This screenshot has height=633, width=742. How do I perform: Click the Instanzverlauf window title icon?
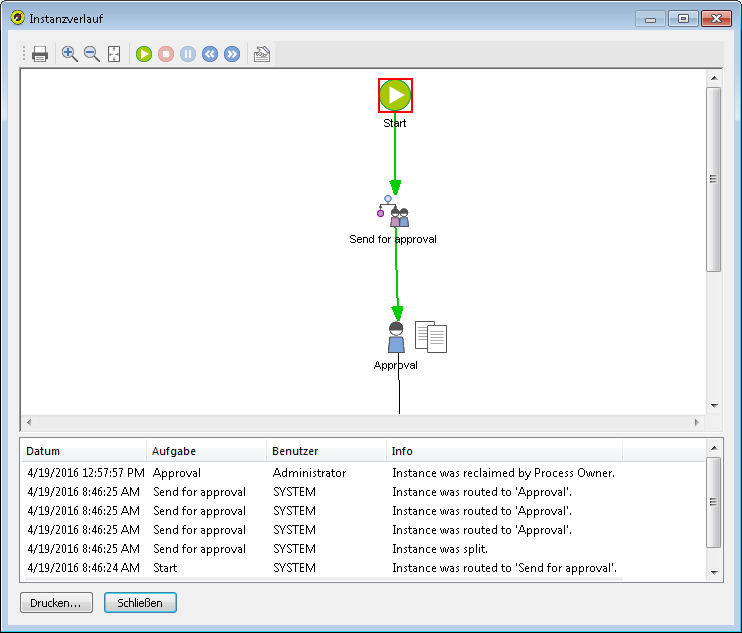(18, 18)
